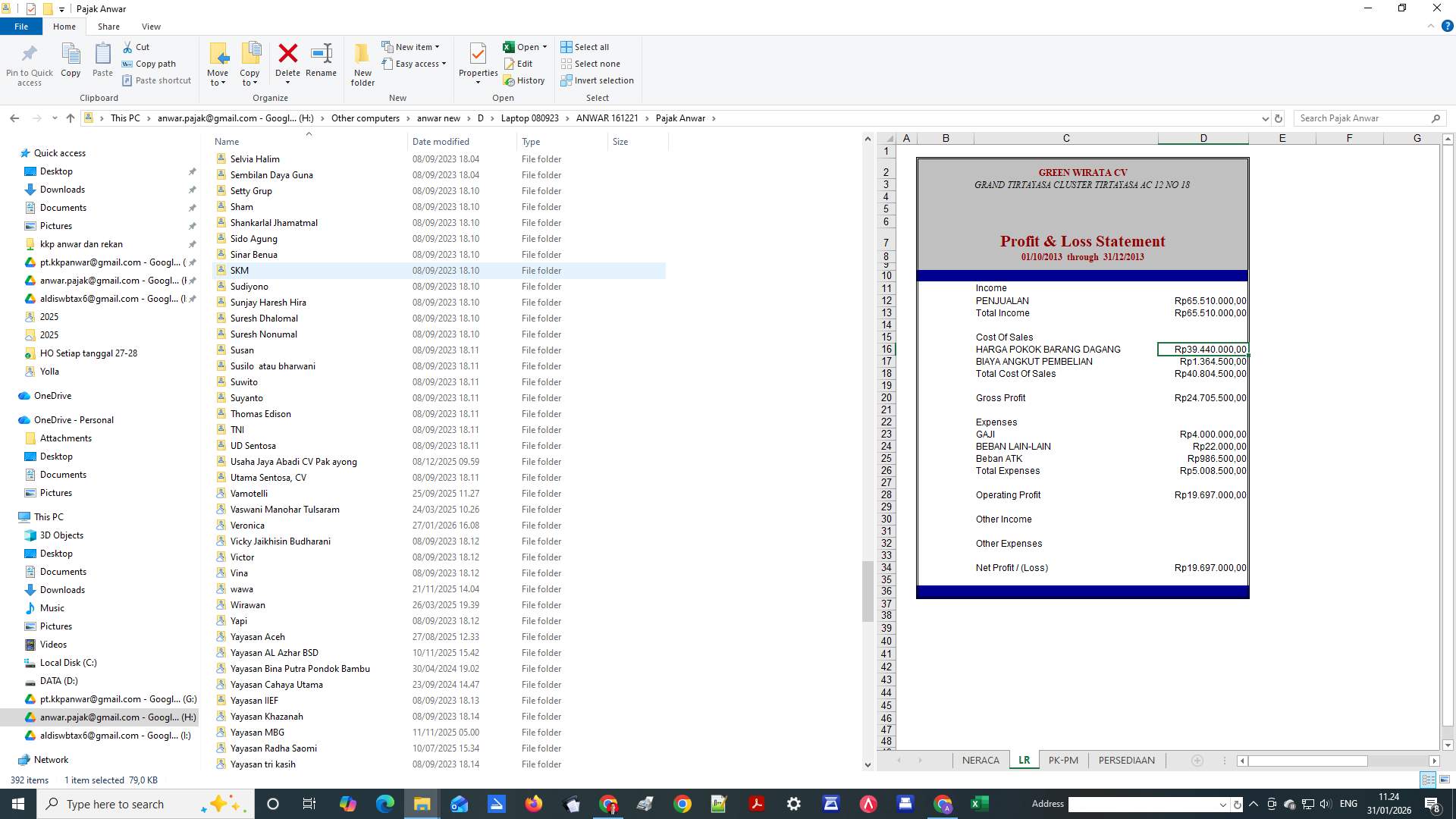Expand the Easy access dropdown
The height and width of the screenshot is (819, 1456).
pos(415,64)
